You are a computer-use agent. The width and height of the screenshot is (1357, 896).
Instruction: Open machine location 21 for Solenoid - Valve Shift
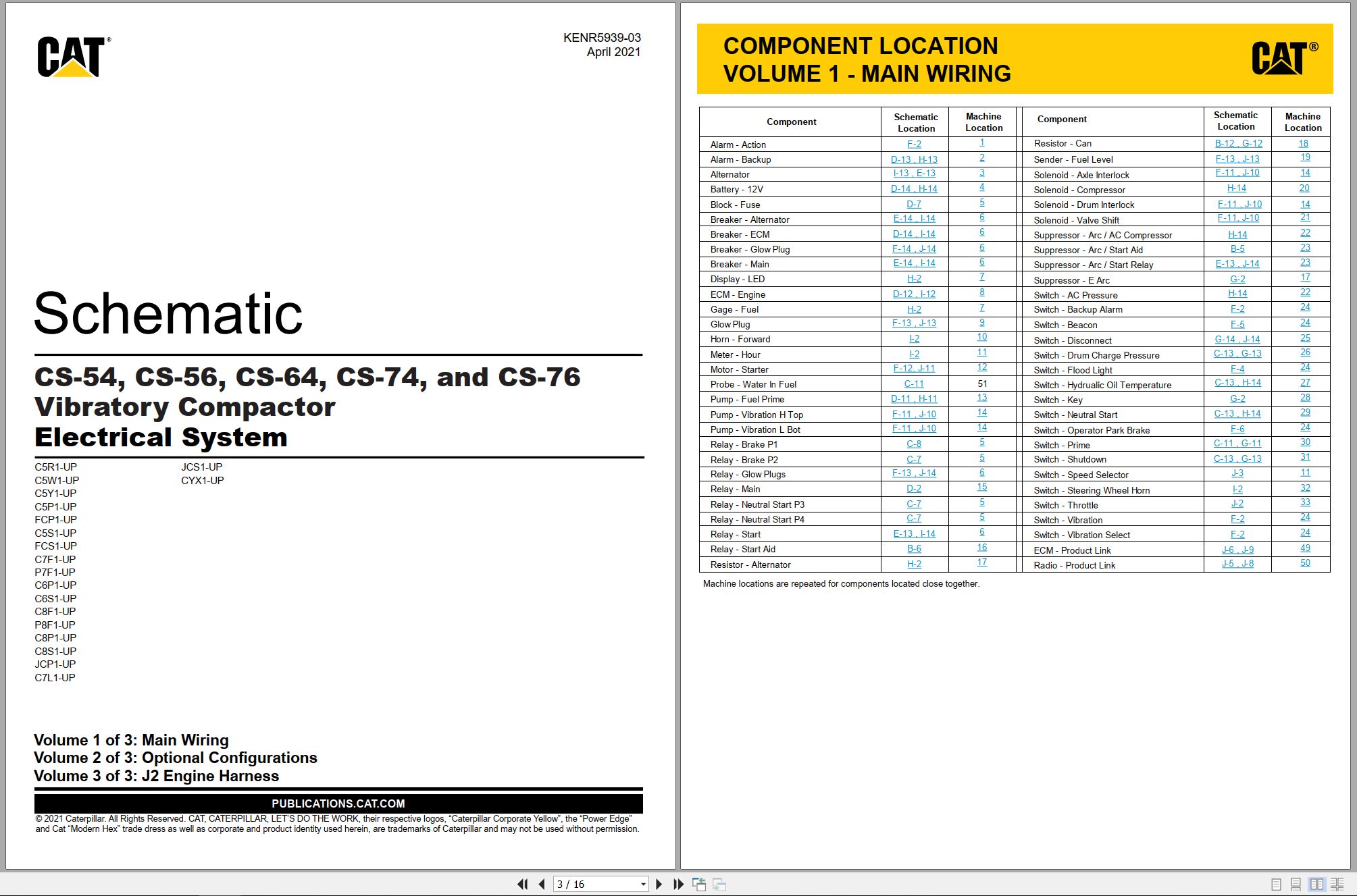[1305, 217]
